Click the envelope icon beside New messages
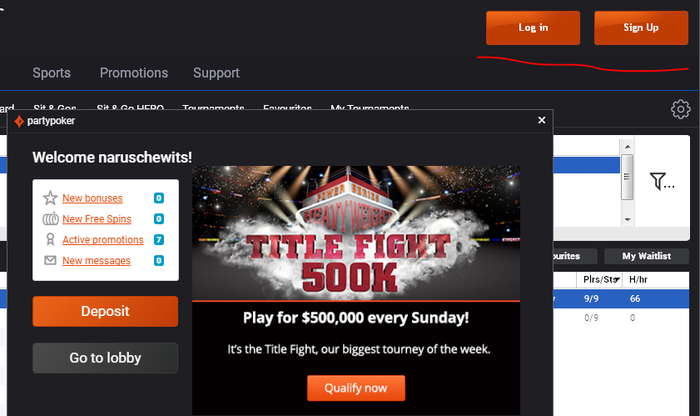 click(x=50, y=260)
